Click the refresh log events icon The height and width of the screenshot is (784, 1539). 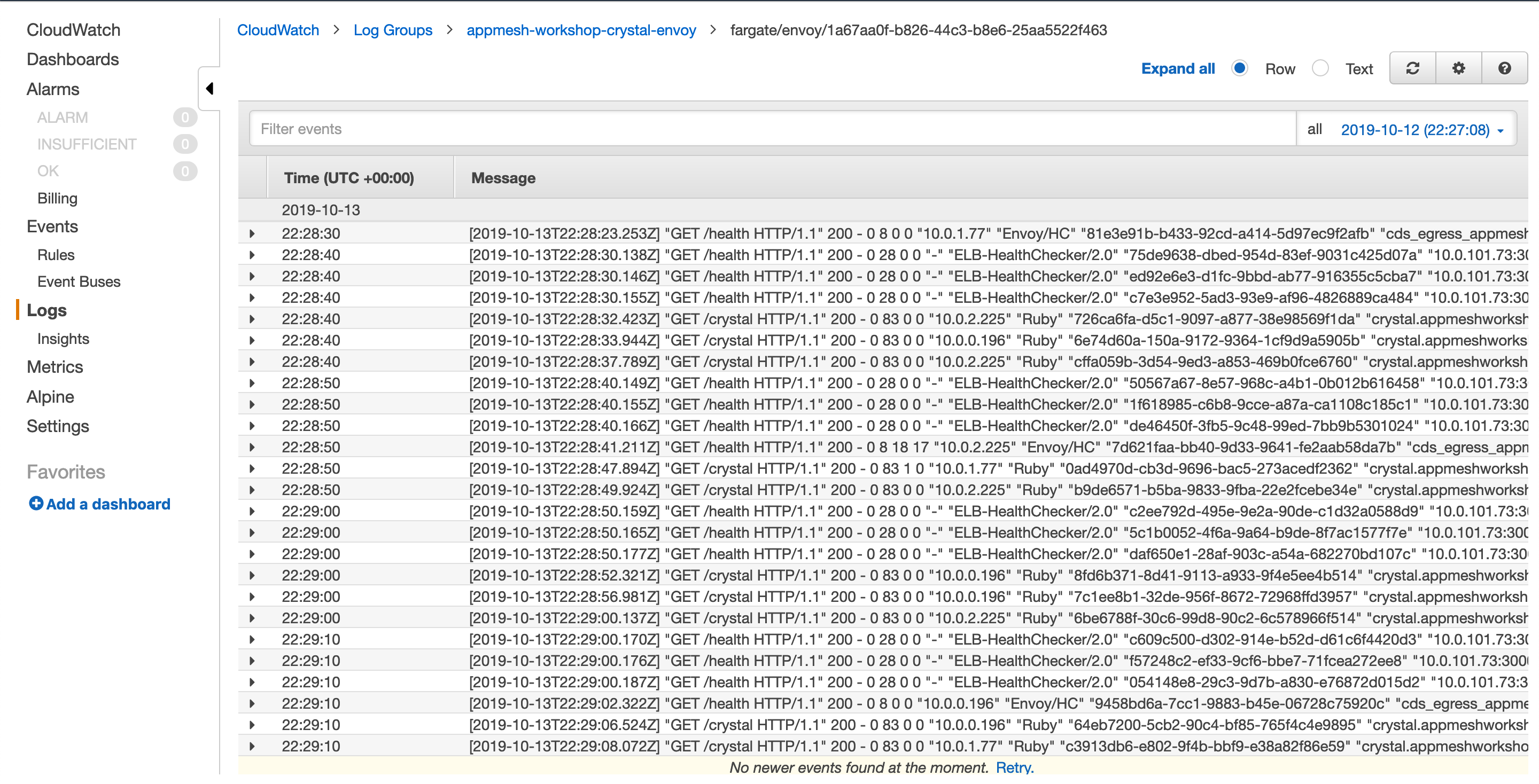1412,69
